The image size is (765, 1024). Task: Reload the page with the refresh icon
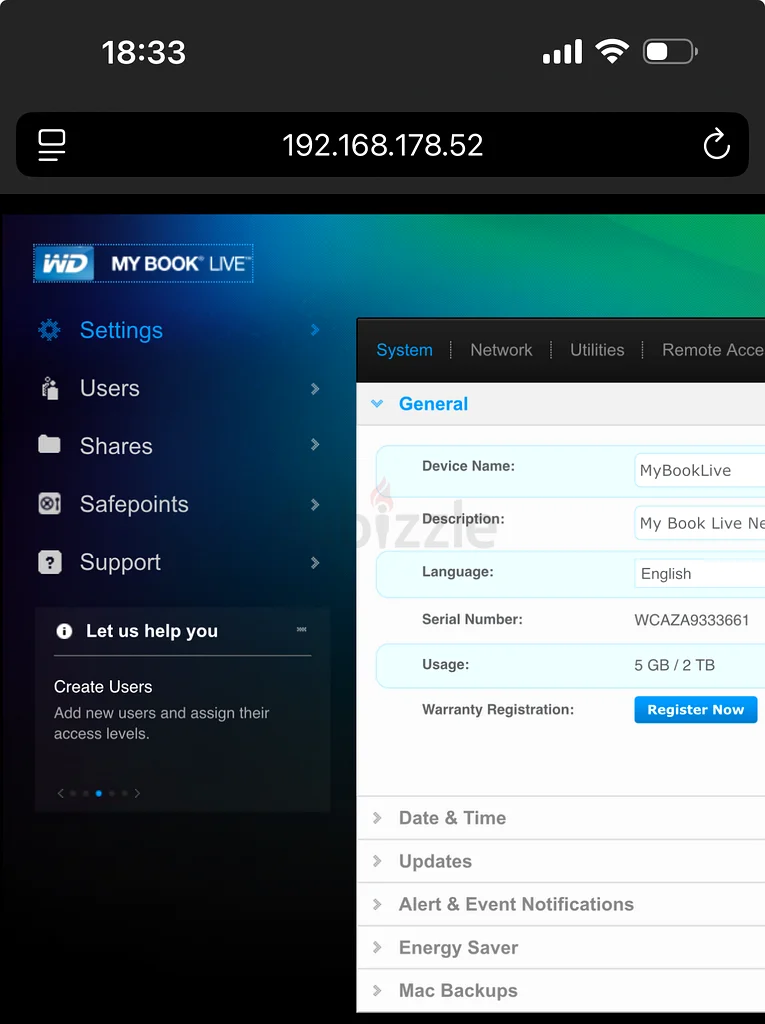pos(716,144)
